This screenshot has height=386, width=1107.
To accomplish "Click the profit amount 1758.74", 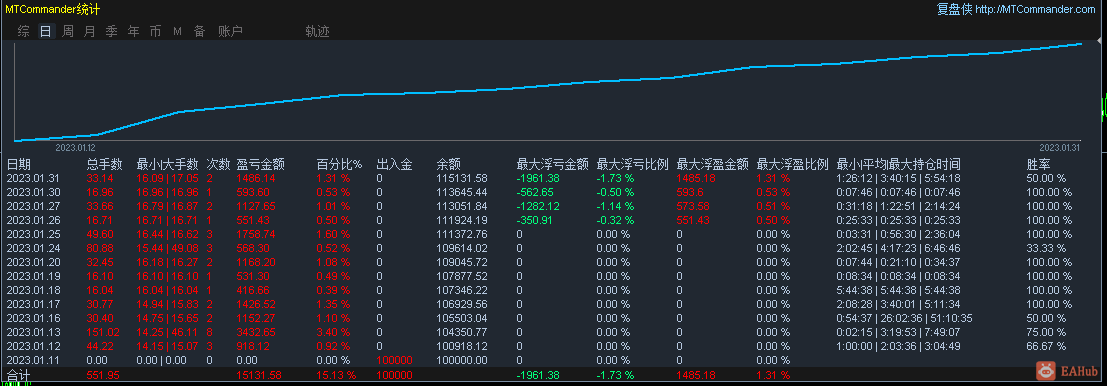I will pyautogui.click(x=256, y=234).
